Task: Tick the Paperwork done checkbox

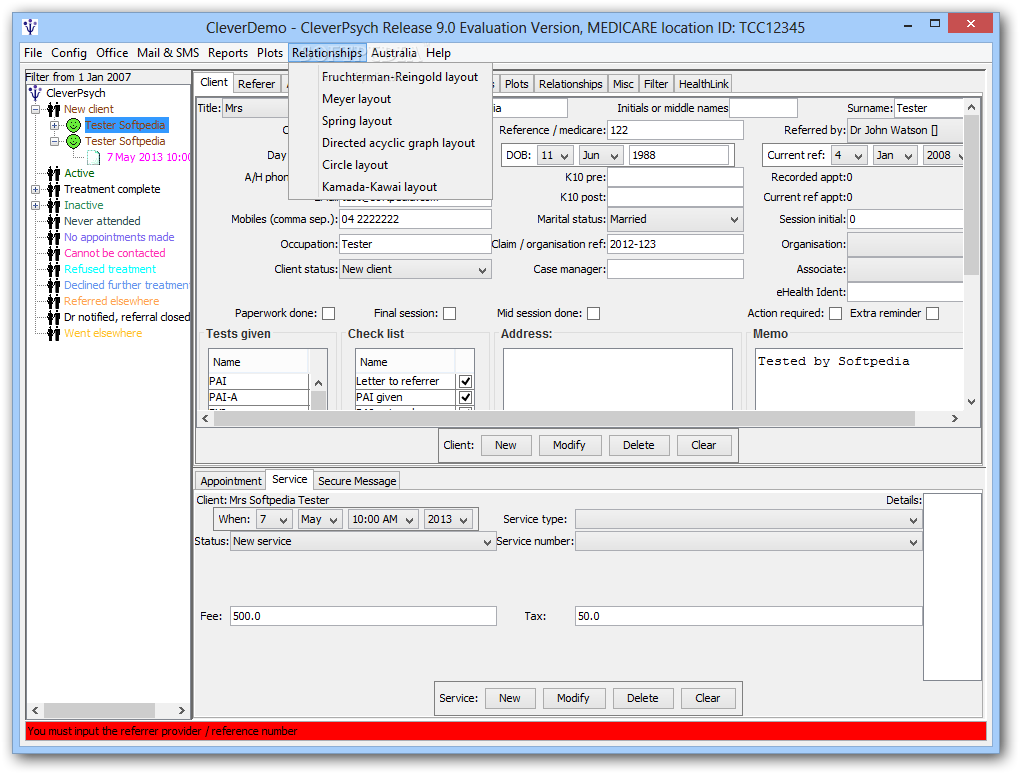Action: (x=329, y=314)
